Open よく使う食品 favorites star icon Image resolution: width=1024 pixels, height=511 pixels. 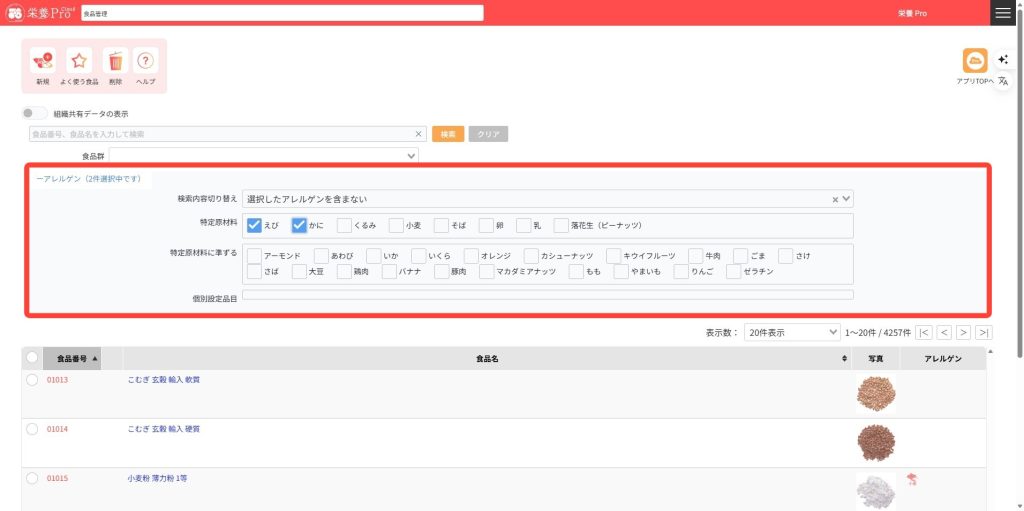click(x=79, y=61)
